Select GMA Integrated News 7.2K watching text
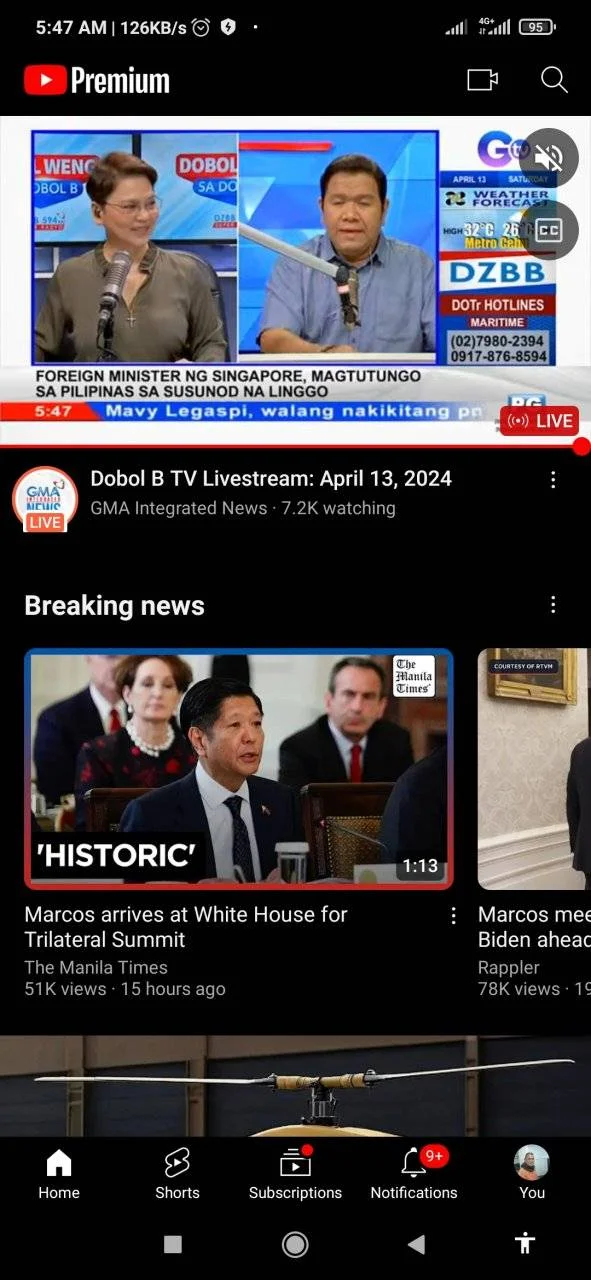The image size is (591, 1280). (243, 508)
